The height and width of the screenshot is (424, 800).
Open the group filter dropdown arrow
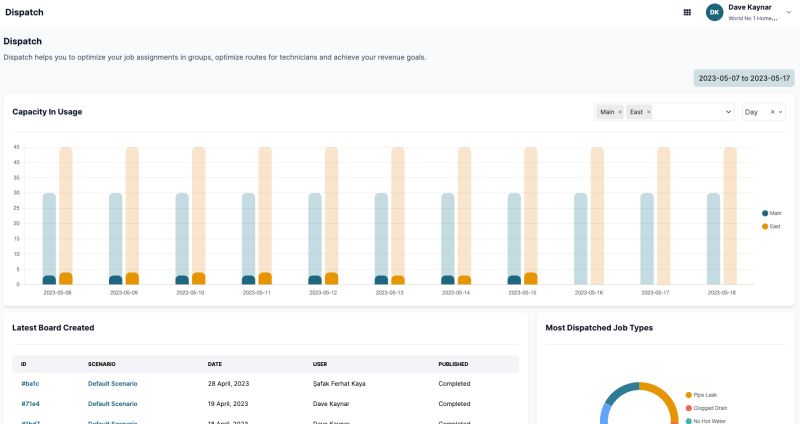click(x=728, y=112)
